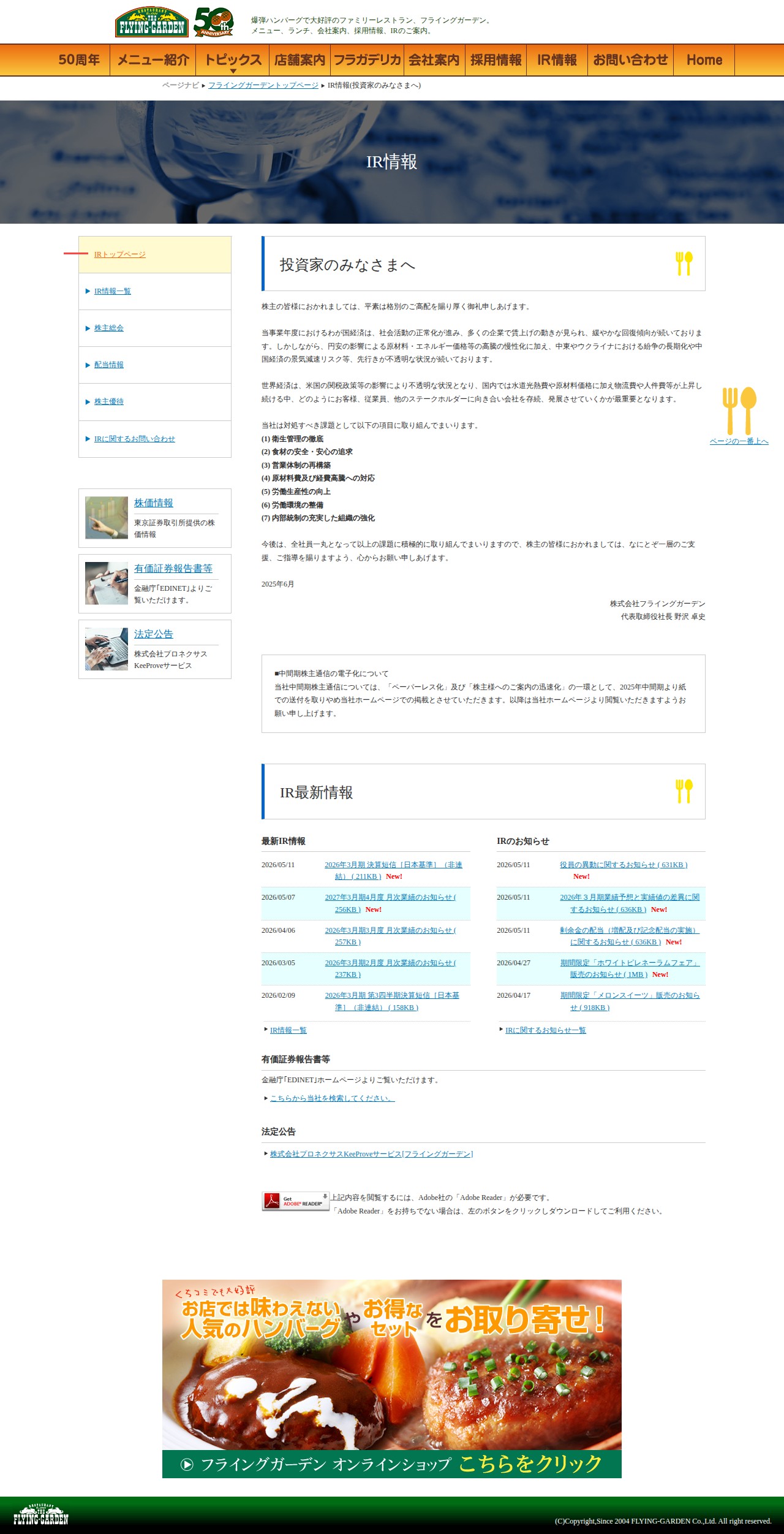The height and width of the screenshot is (1534, 784).
Task: Select 会社案内 in the navigation bar
Action: pos(434,60)
